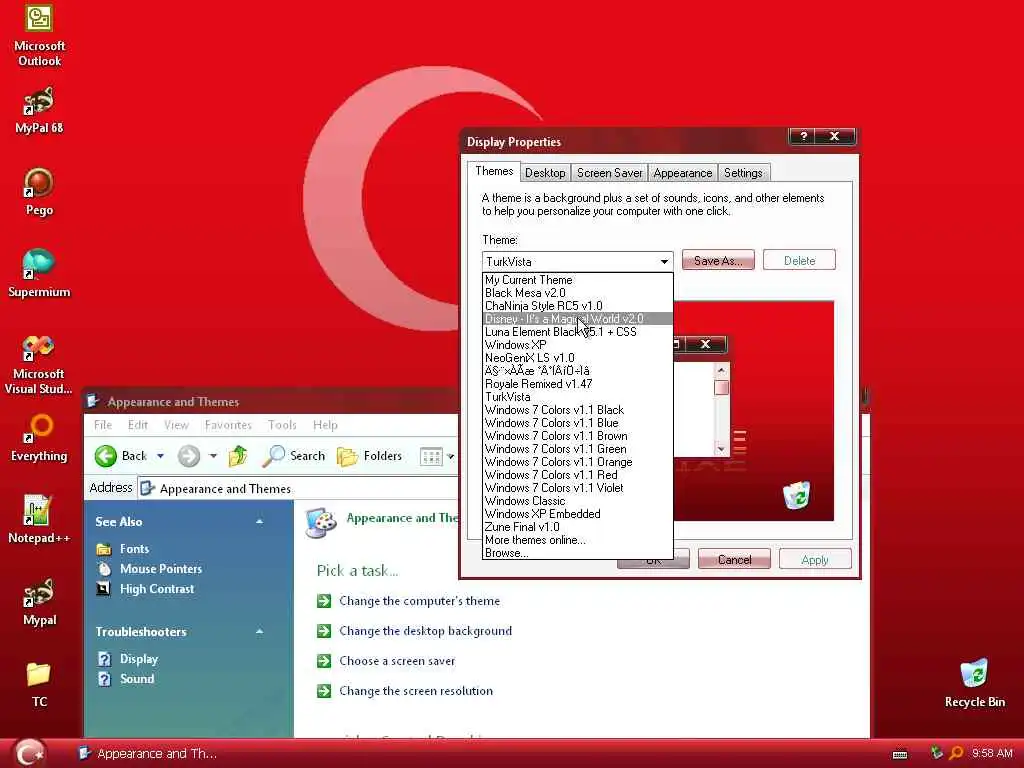
Task: Choose Black Mesa v2.0 theme
Action: pos(578,293)
